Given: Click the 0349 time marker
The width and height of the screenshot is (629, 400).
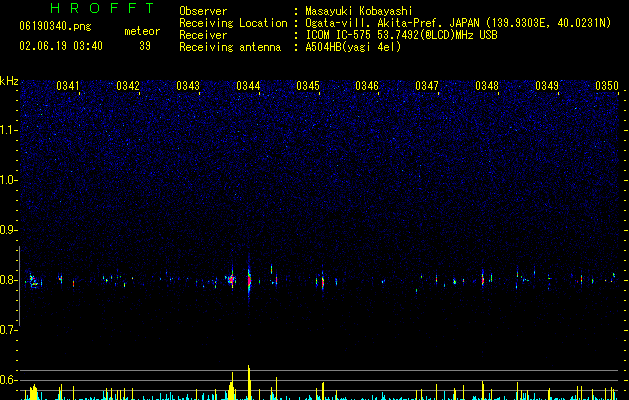Looking at the screenshot, I should (547, 86).
